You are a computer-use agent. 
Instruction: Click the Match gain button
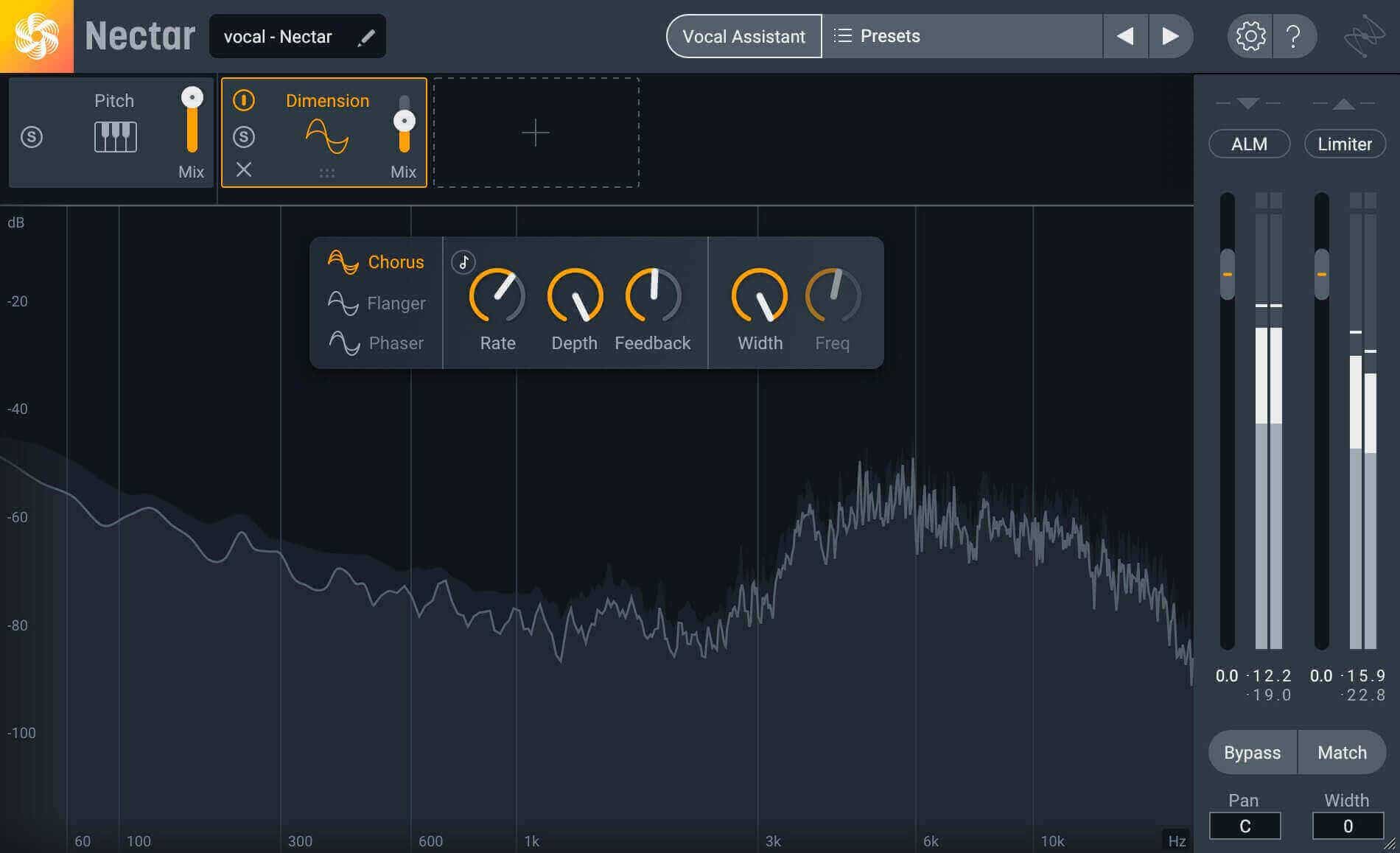(1342, 752)
